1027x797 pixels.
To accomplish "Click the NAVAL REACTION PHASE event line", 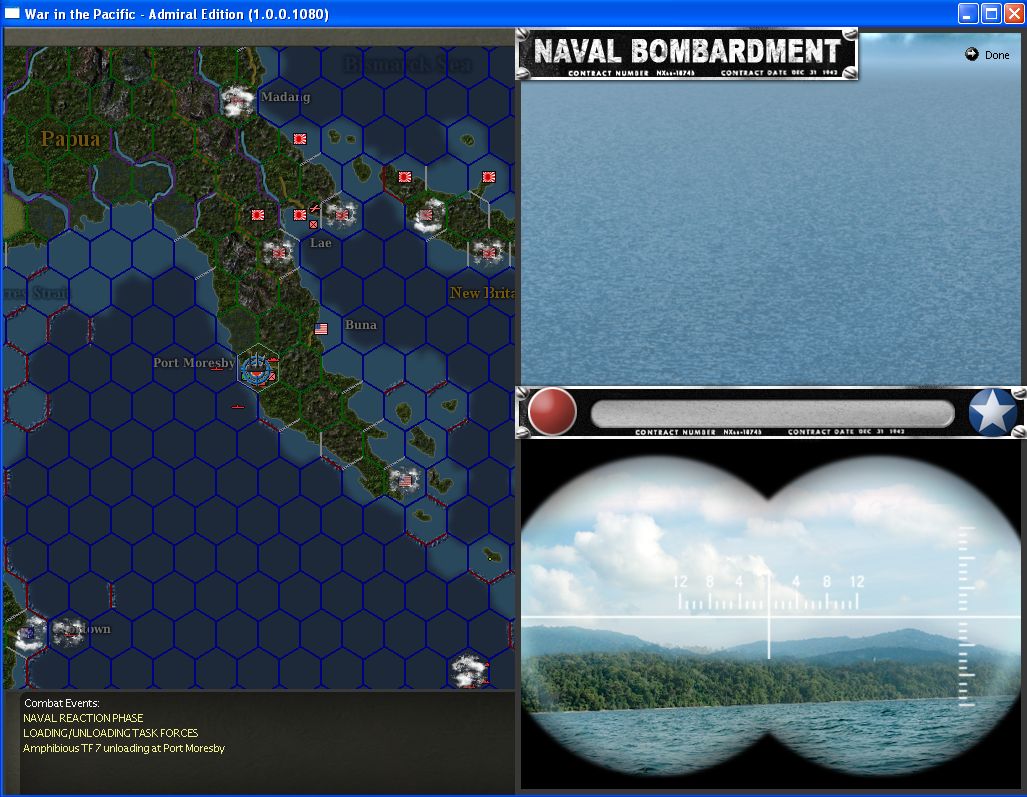I will pyautogui.click(x=83, y=718).
